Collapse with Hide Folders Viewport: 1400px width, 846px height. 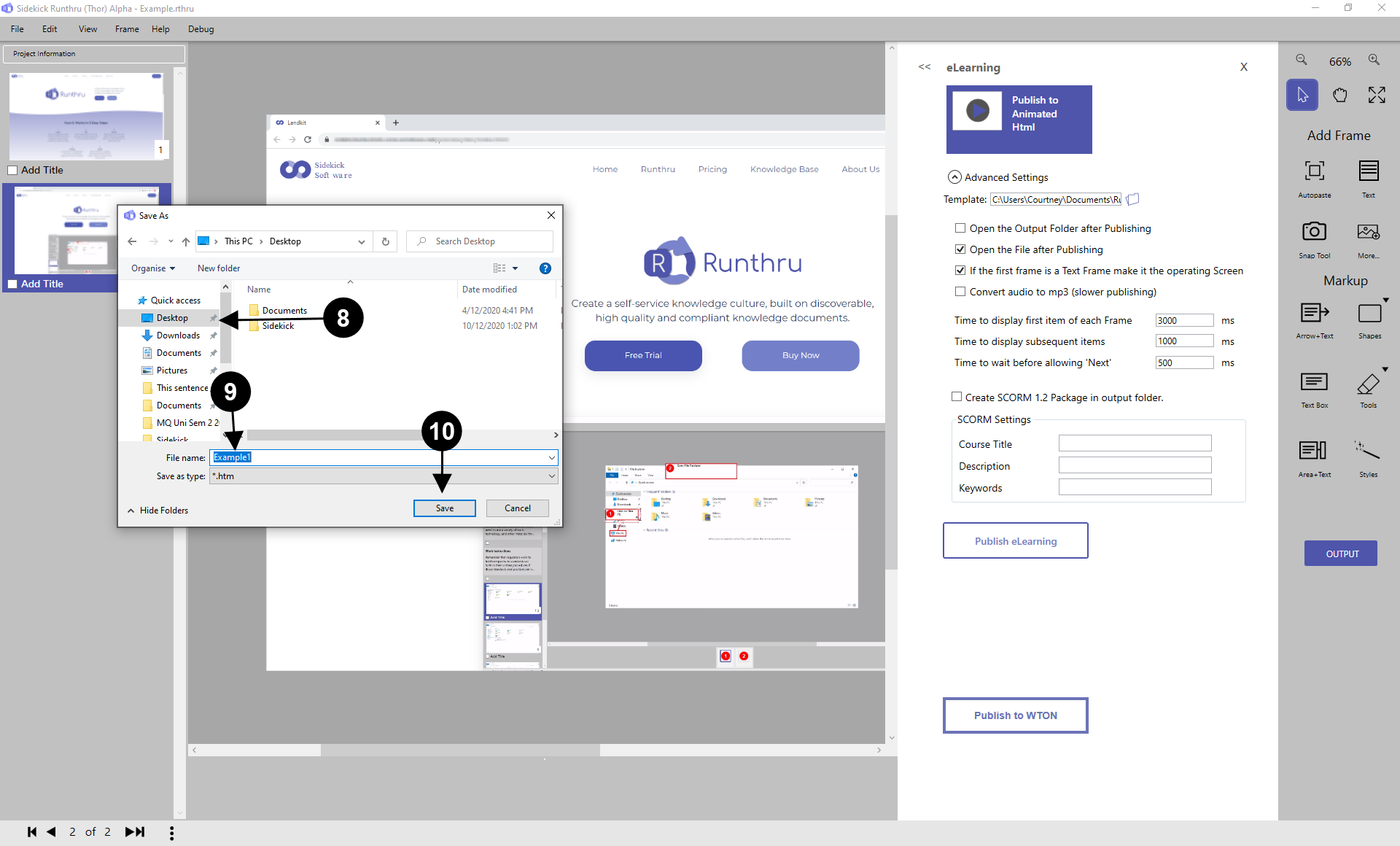[x=157, y=511]
